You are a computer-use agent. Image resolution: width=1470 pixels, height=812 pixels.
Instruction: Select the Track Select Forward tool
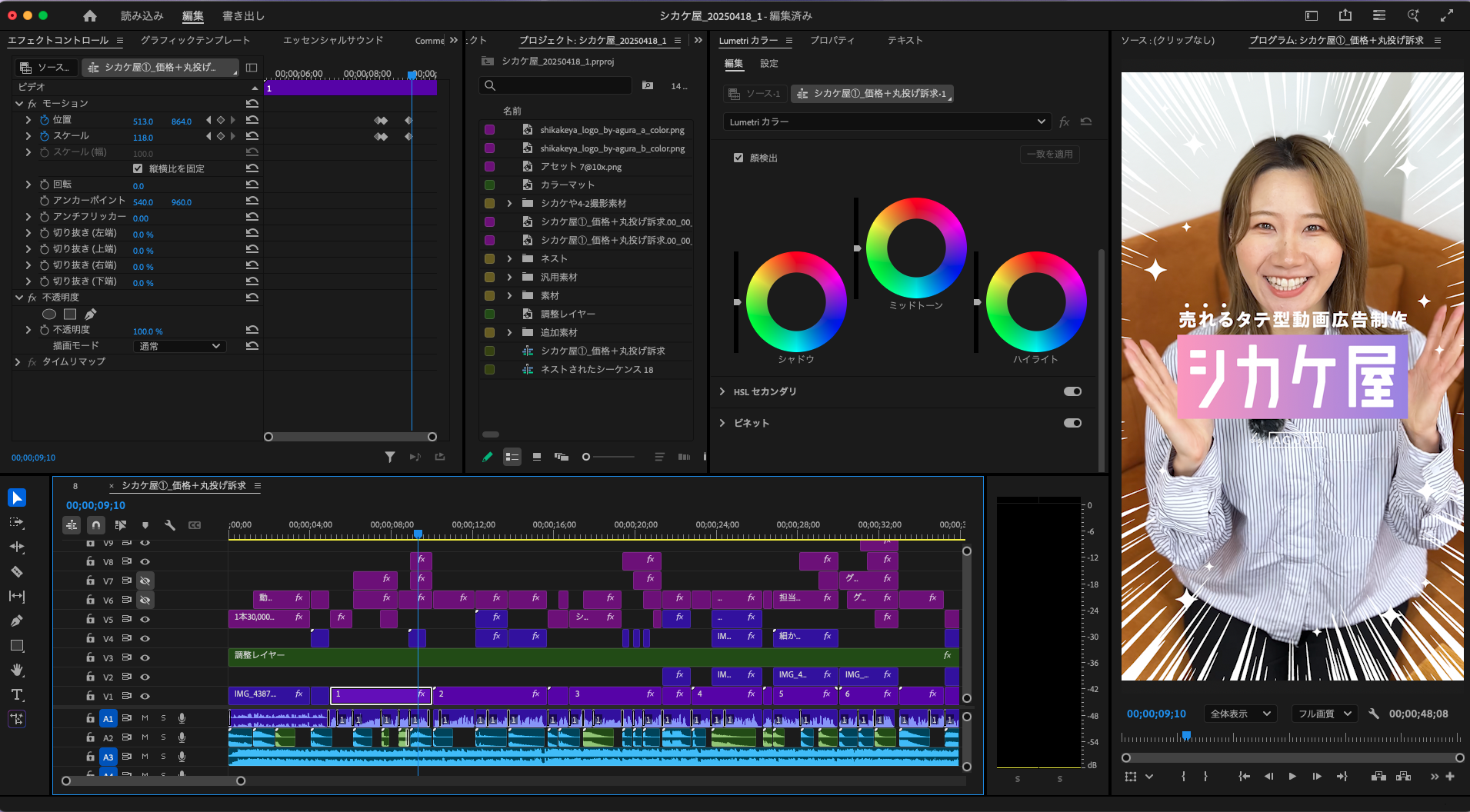point(17,522)
